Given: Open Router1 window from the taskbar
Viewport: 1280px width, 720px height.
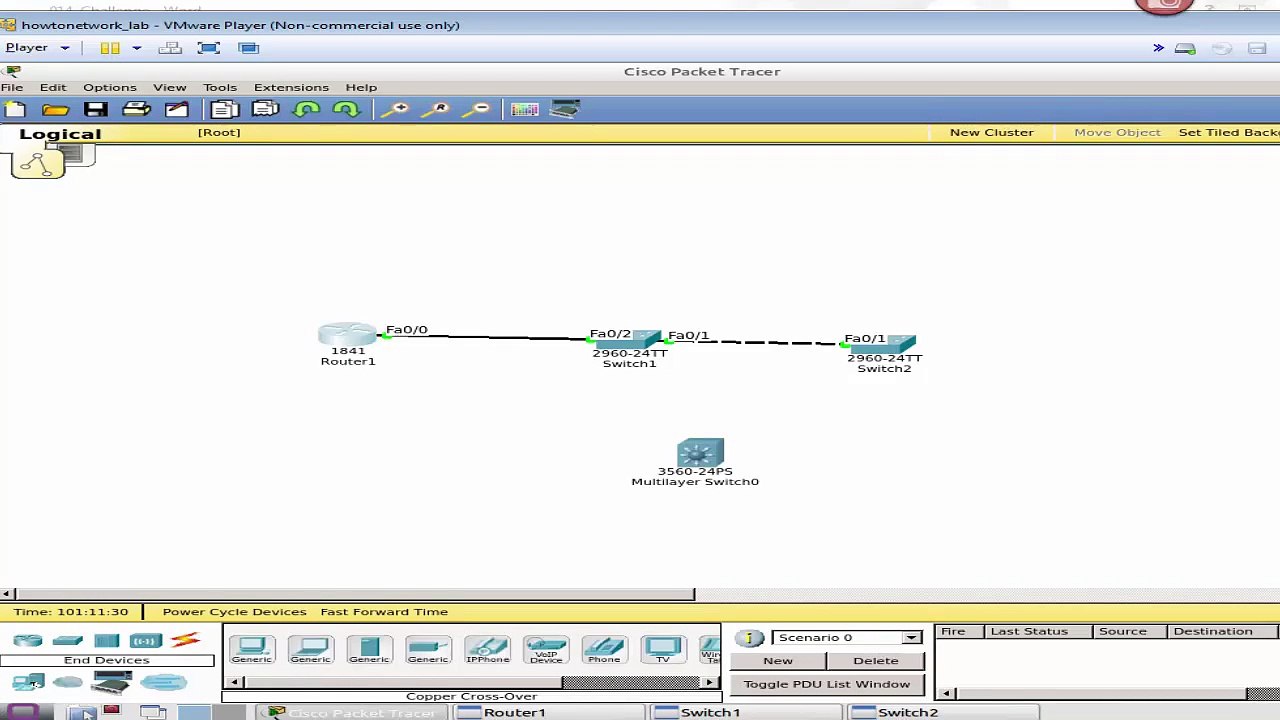Looking at the screenshot, I should tap(550, 712).
